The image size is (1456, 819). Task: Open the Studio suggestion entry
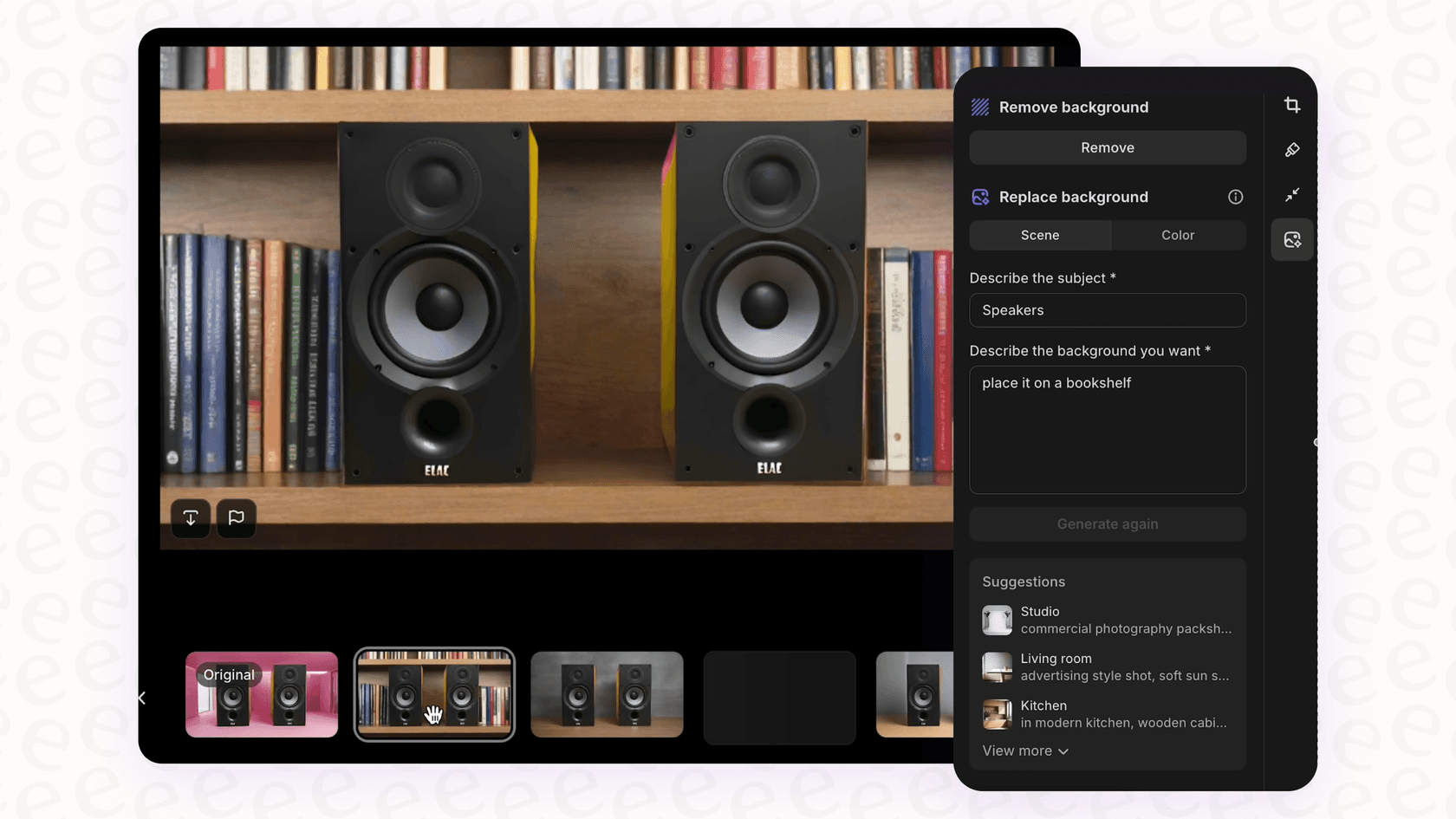coord(1108,620)
